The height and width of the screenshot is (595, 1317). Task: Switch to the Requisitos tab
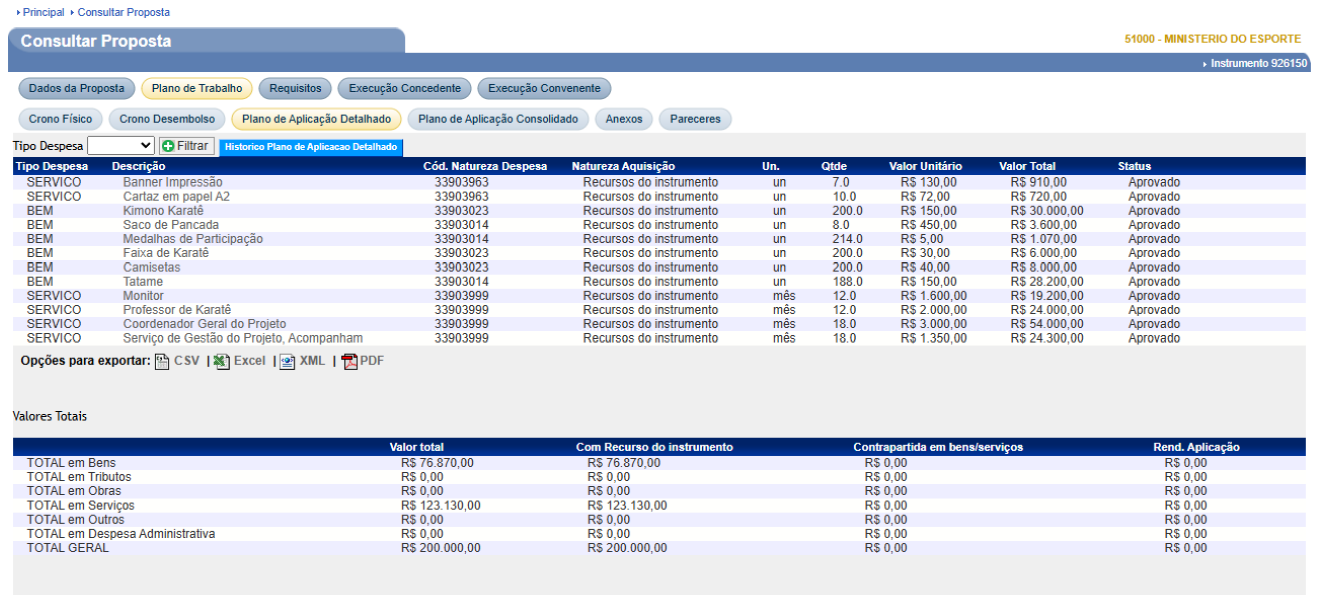pyautogui.click(x=295, y=89)
